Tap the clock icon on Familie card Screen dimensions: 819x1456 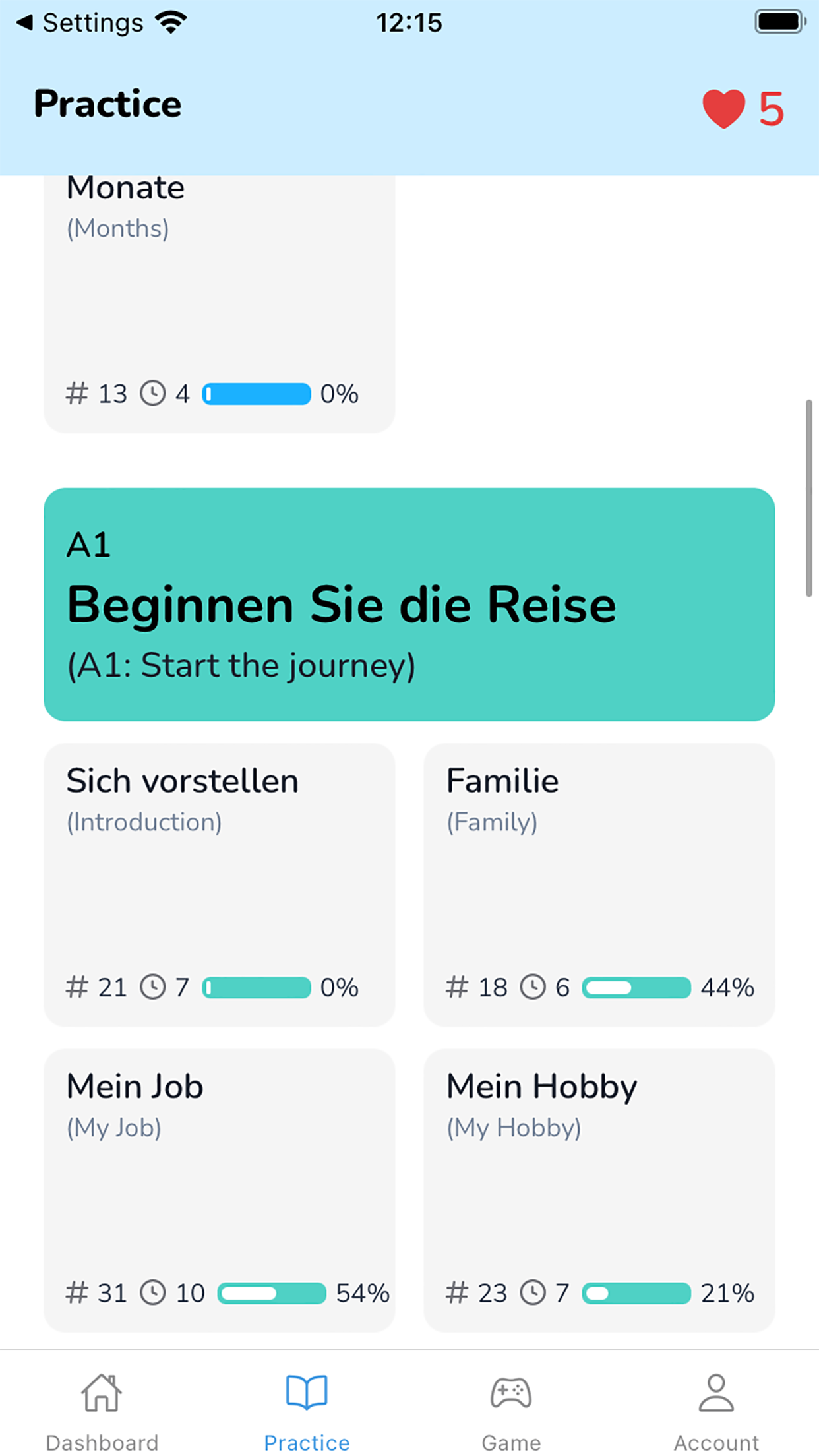tap(533, 987)
